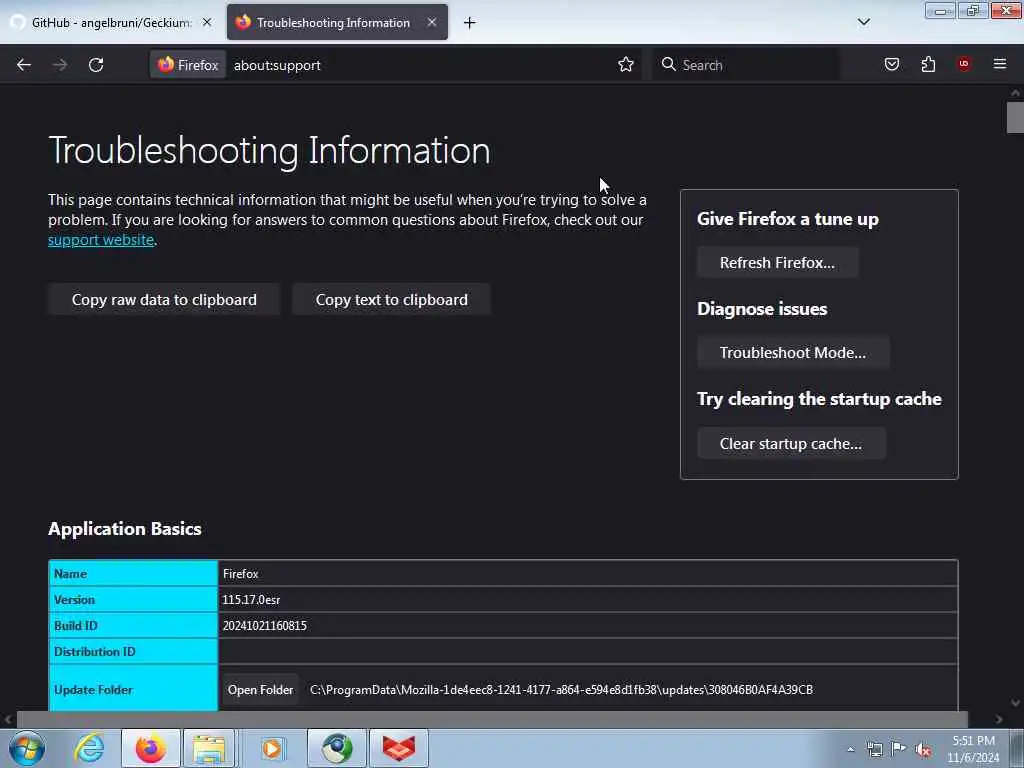Screen dimensions: 1024x768
Task: Click Copy text to clipboard
Action: click(391, 300)
